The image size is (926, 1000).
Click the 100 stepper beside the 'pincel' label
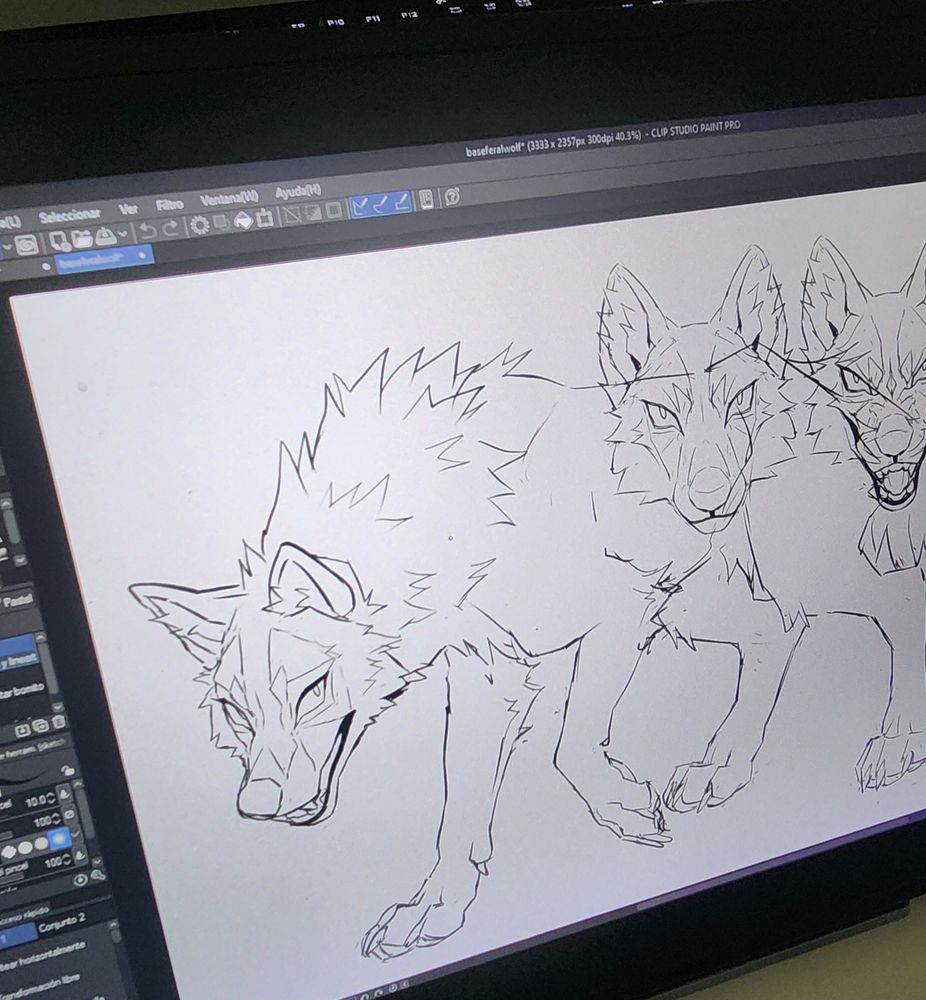pos(66,861)
